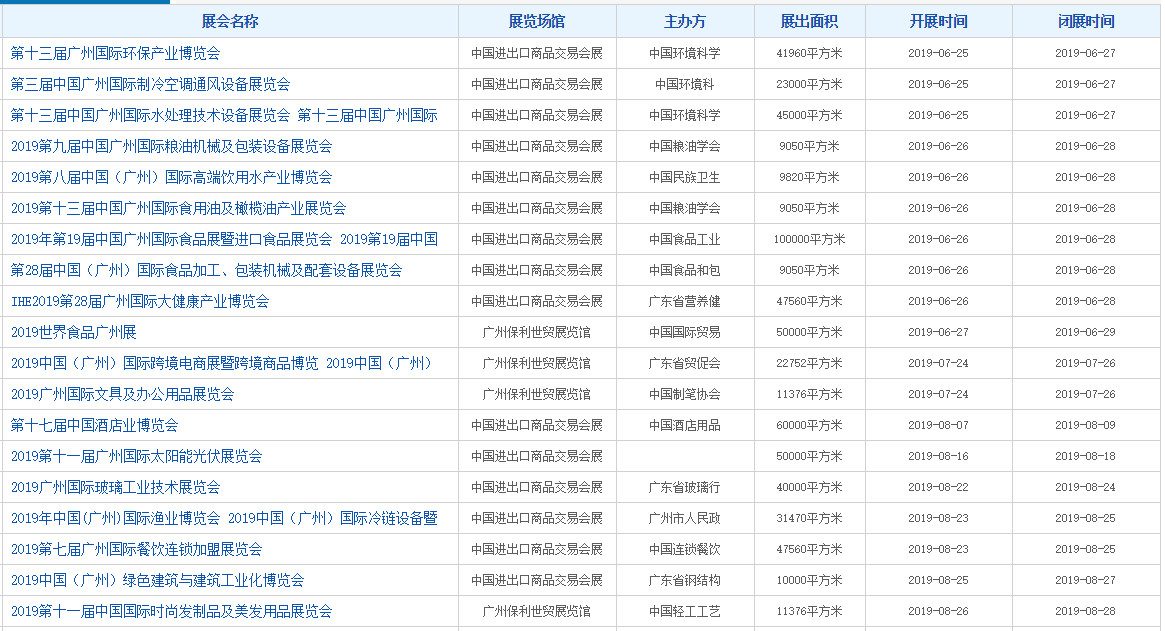Click the 展出面积 column header
This screenshot has height=631, width=1165.
coord(809,22)
